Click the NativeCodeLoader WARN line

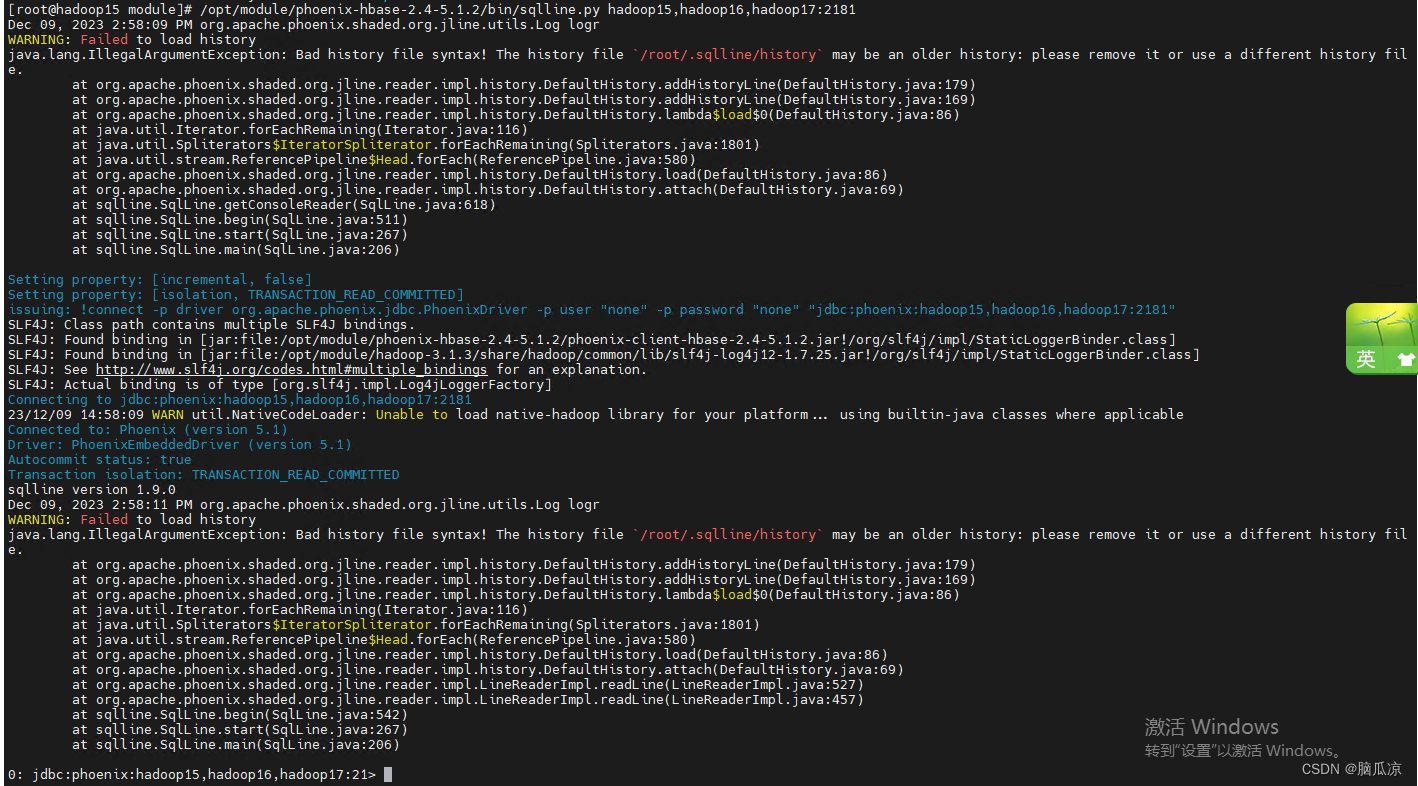(595, 414)
